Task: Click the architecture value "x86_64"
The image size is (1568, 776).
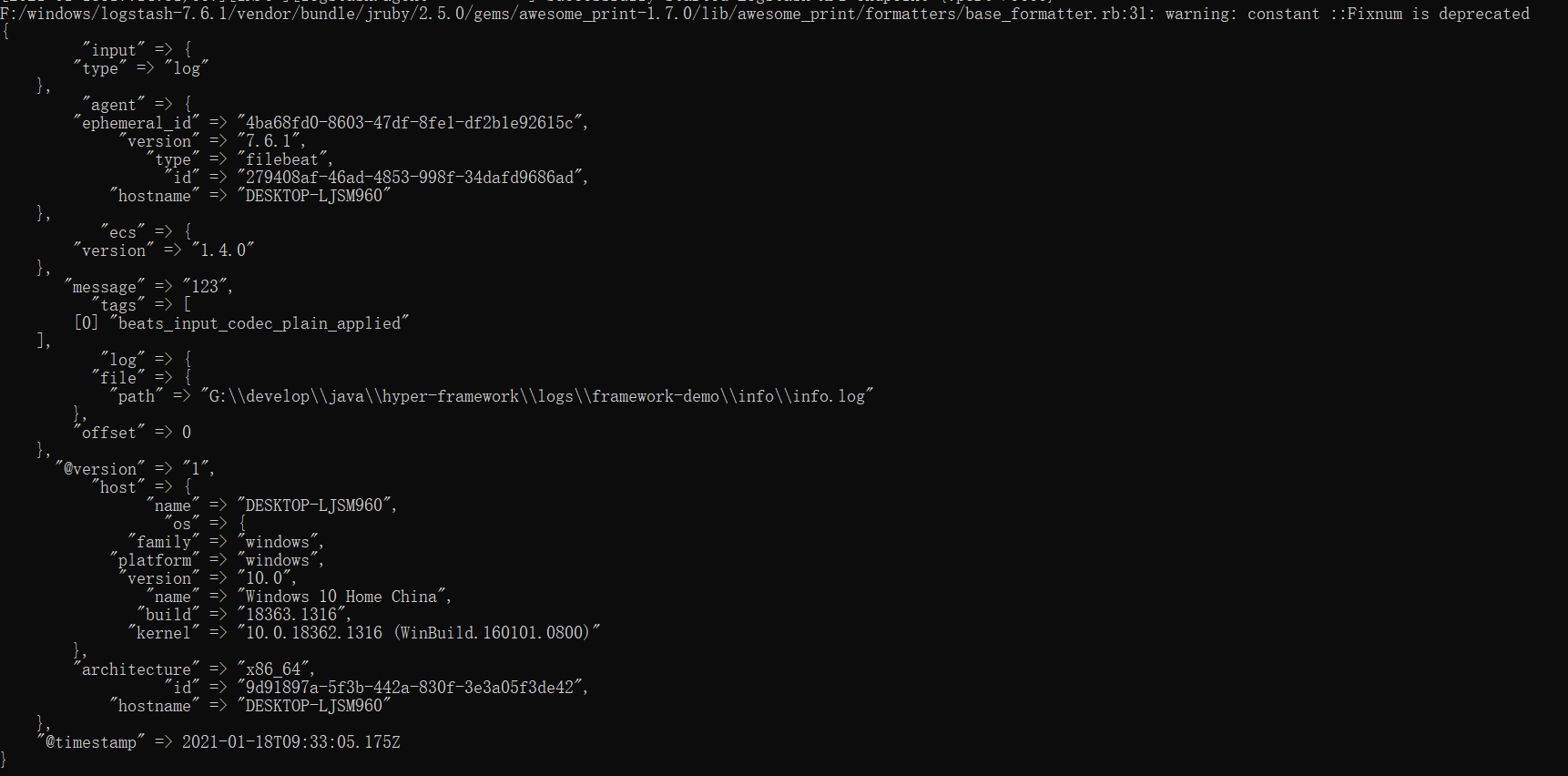Action: point(273,669)
